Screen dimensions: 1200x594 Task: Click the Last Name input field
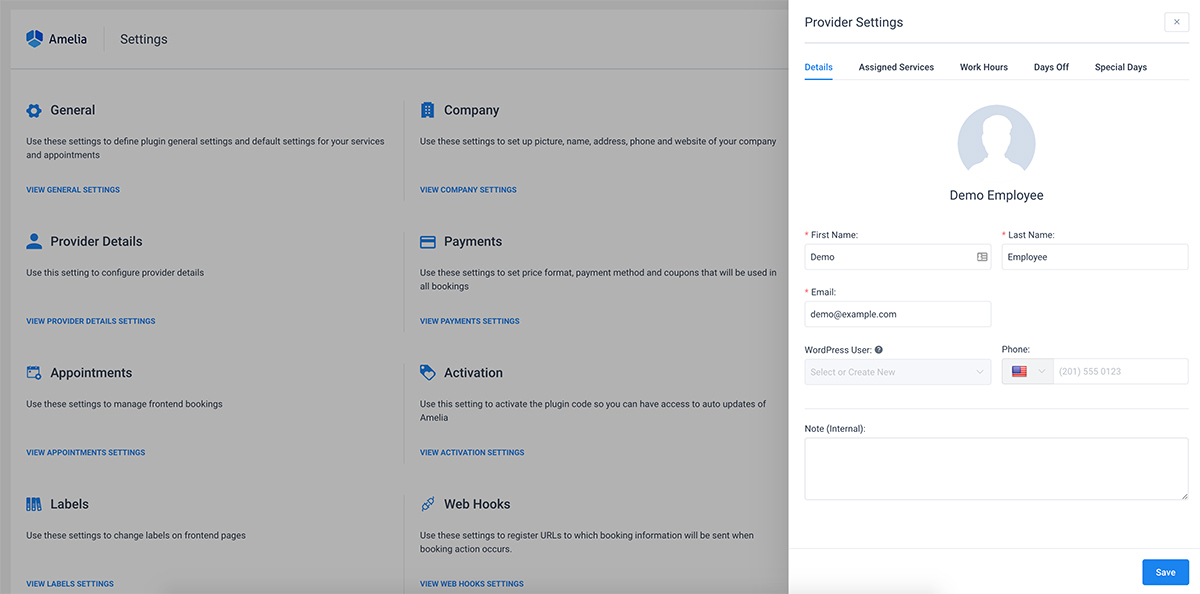coord(1095,257)
